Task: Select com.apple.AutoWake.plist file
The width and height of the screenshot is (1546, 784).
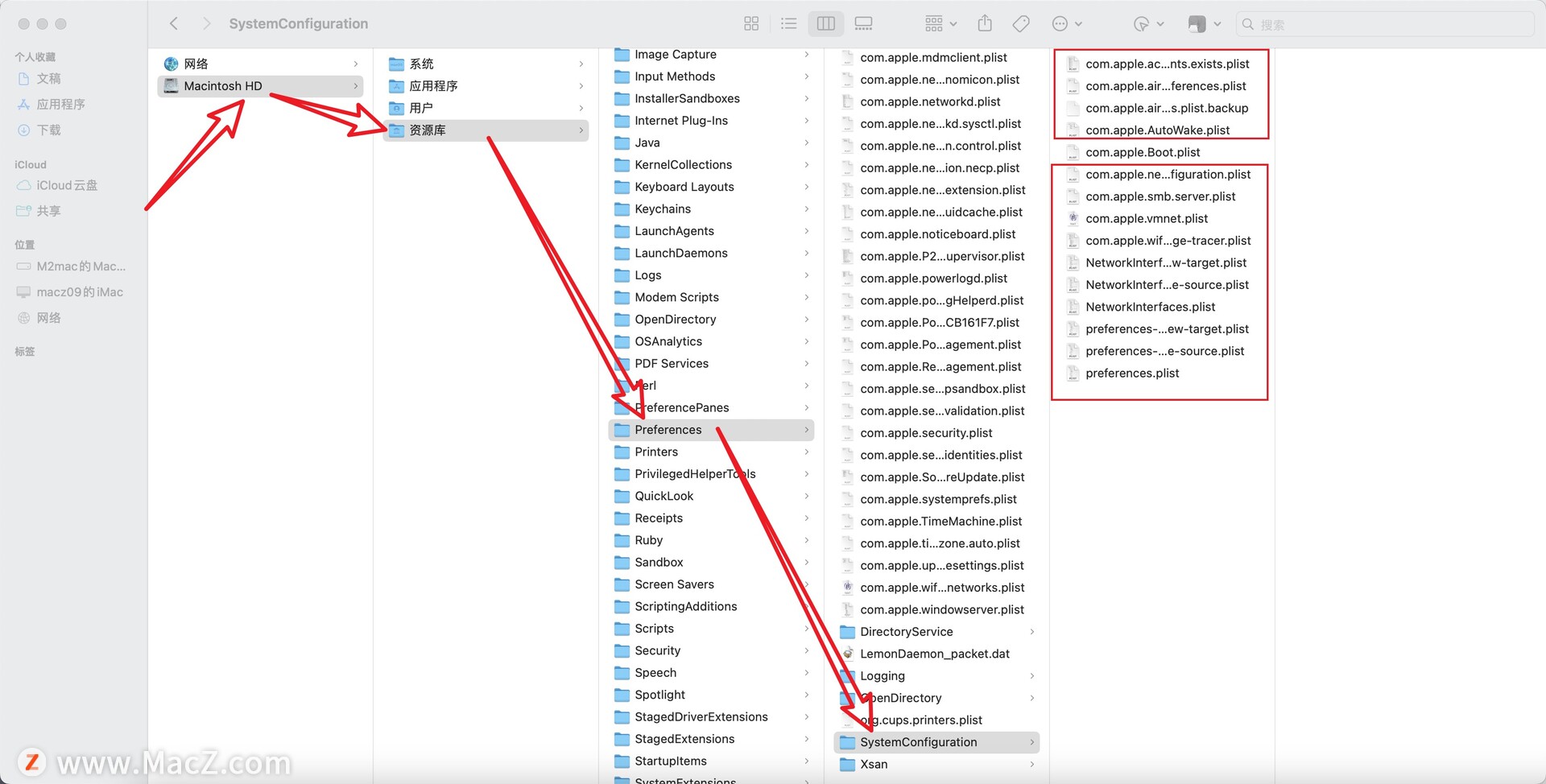Action: (1162, 130)
